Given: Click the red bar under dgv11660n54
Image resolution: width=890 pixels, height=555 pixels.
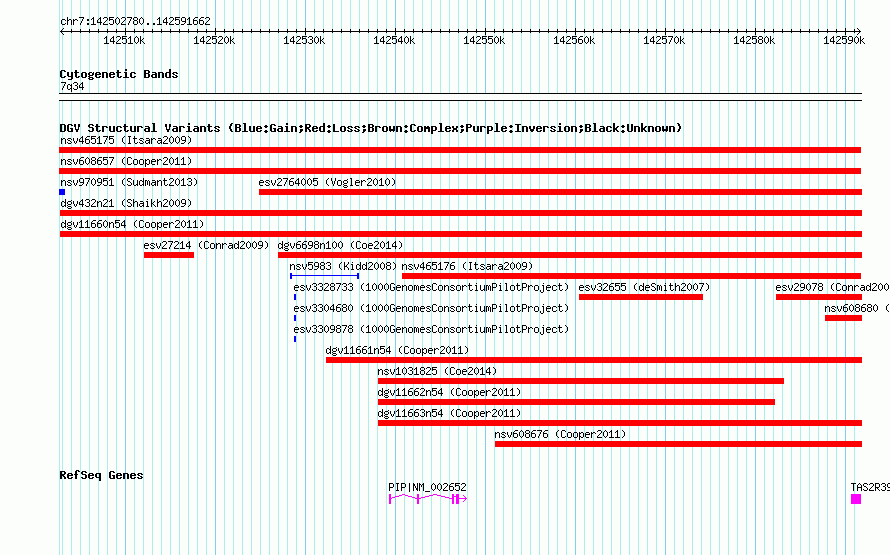Looking at the screenshot, I should [460, 234].
